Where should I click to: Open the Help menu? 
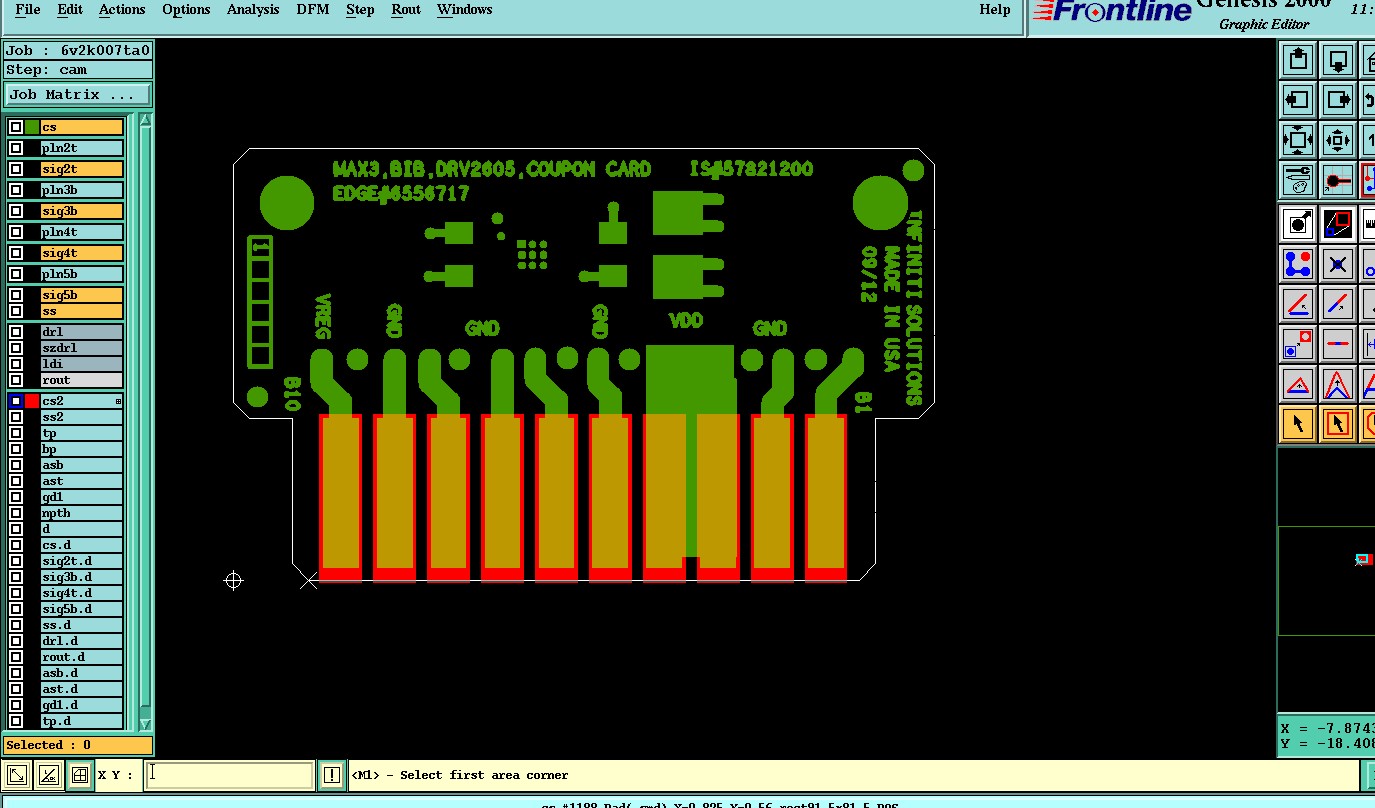994,10
